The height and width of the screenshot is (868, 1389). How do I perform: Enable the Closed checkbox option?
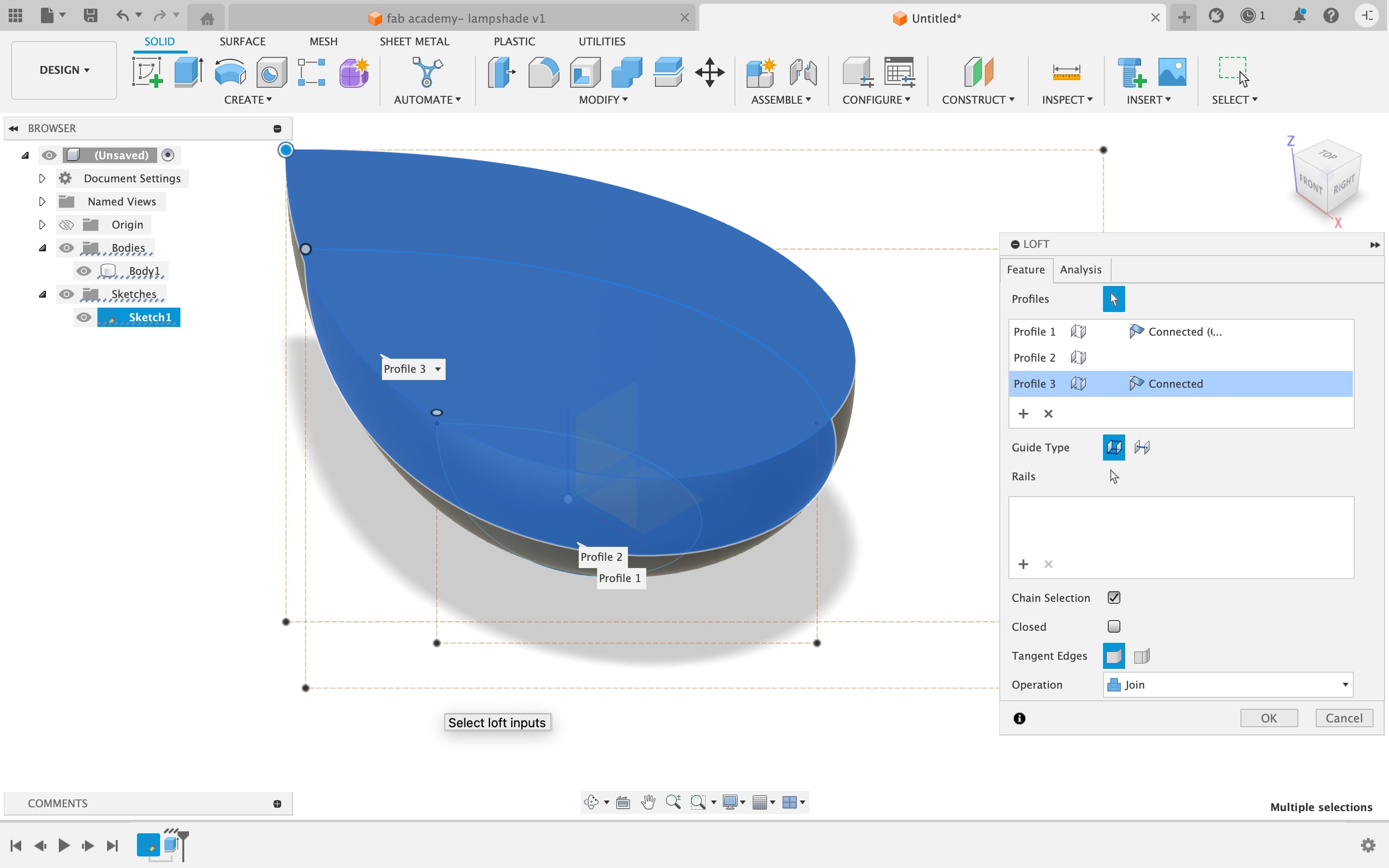1113,626
